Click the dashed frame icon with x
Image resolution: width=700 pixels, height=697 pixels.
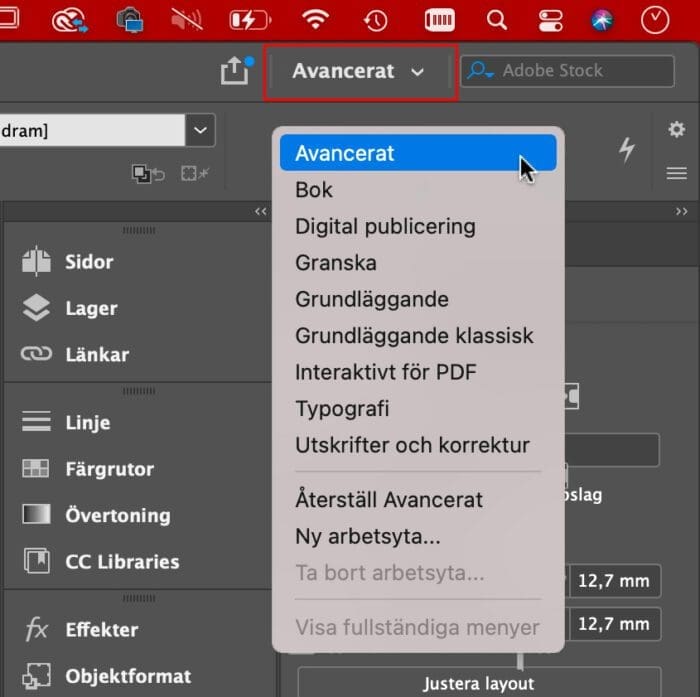[x=195, y=173]
